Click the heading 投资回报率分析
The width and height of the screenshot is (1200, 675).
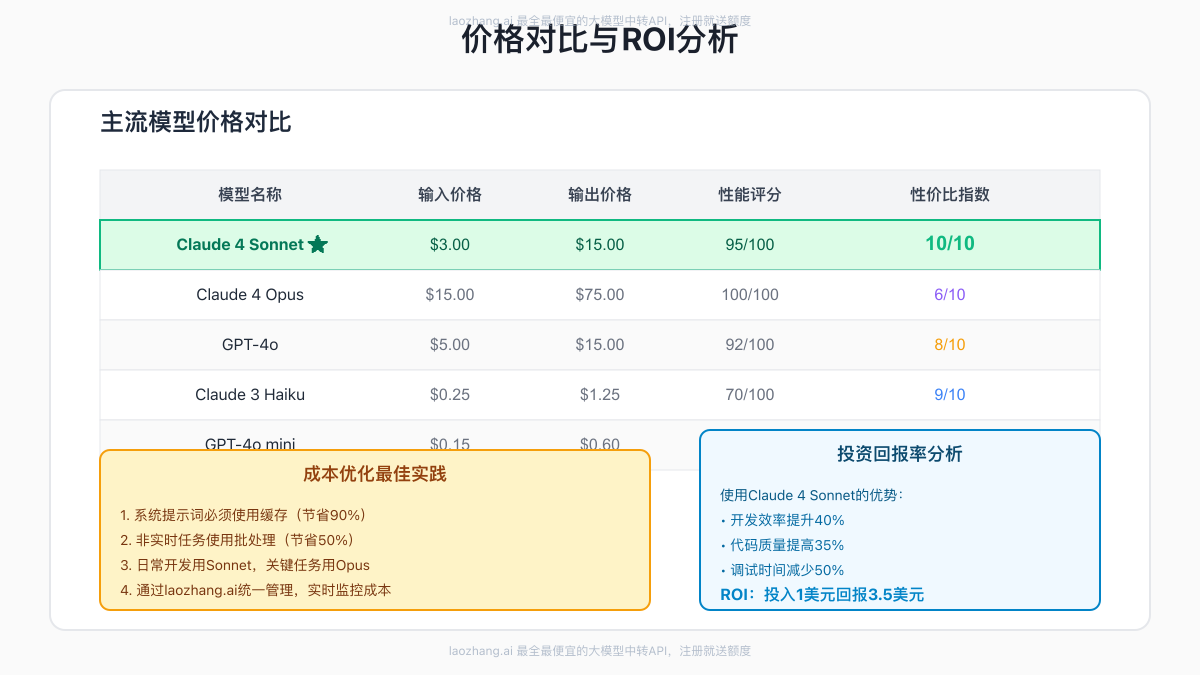tap(900, 454)
